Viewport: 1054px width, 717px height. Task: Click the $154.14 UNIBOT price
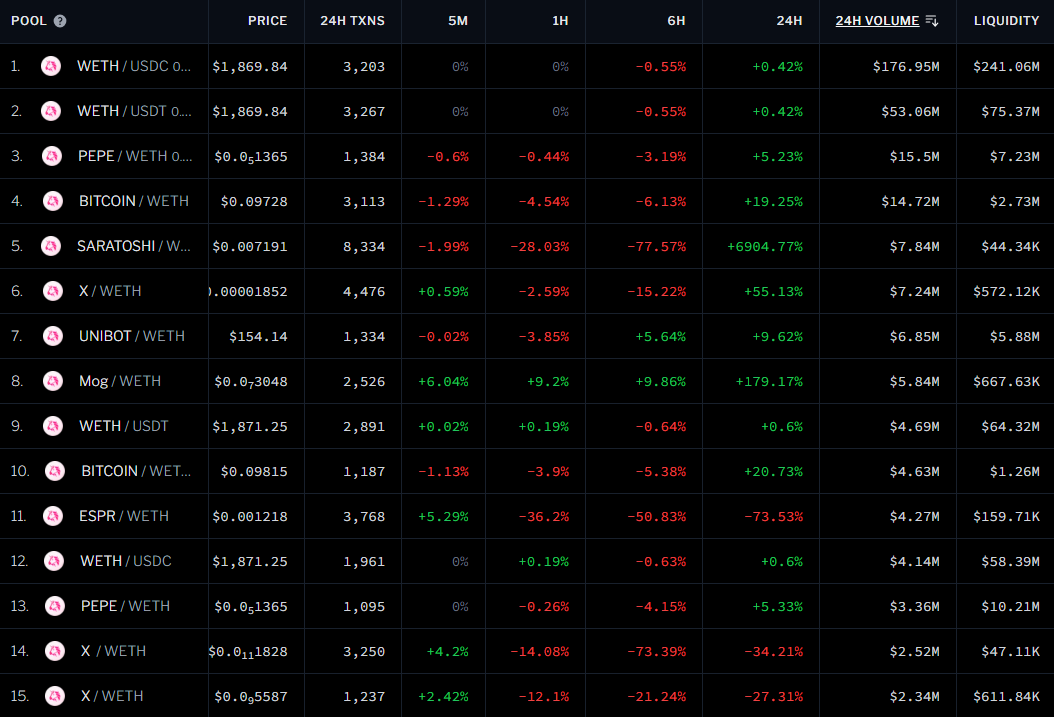pos(258,337)
